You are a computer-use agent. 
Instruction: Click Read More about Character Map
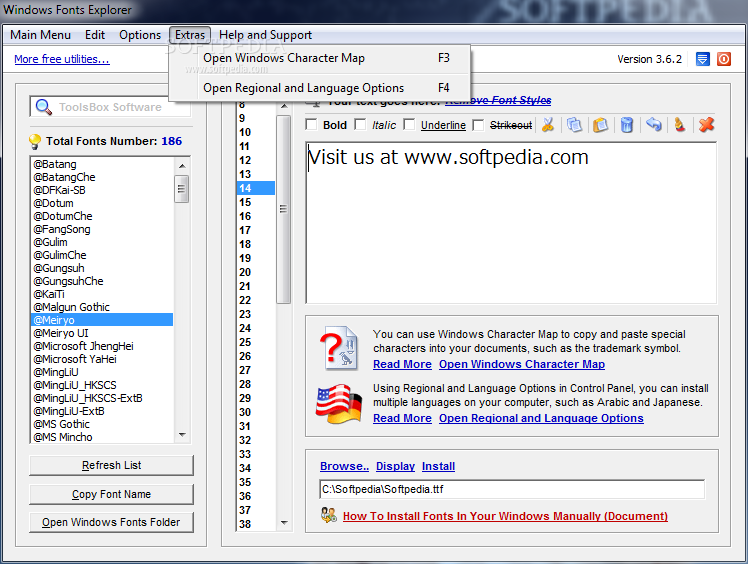click(x=402, y=364)
